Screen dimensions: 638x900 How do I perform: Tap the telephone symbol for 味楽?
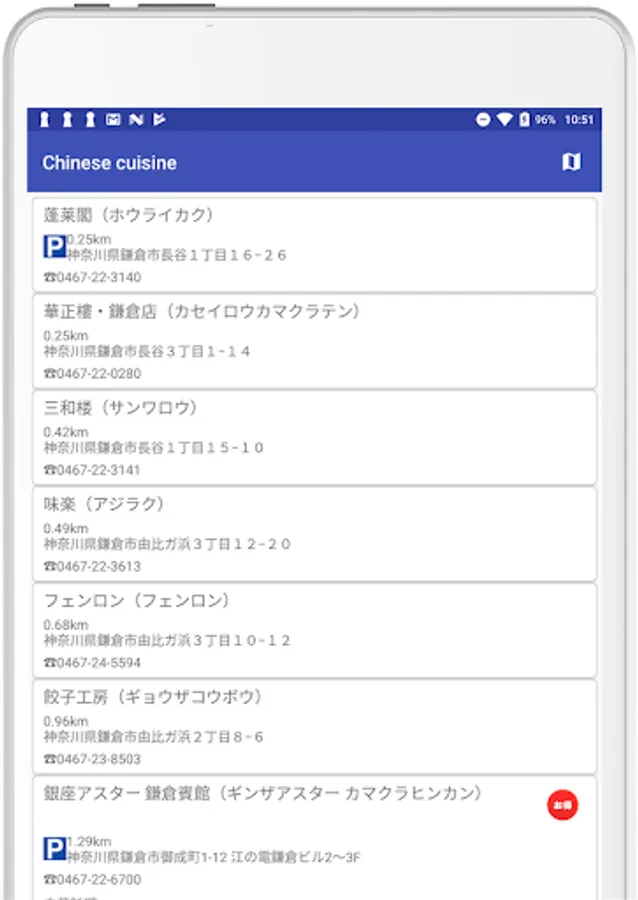click(x=49, y=567)
